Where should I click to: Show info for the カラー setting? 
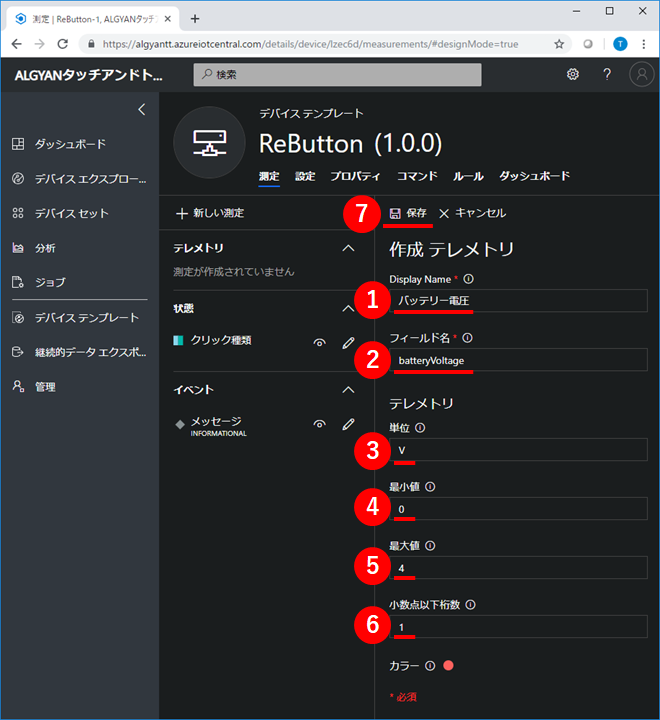pyautogui.click(x=430, y=666)
